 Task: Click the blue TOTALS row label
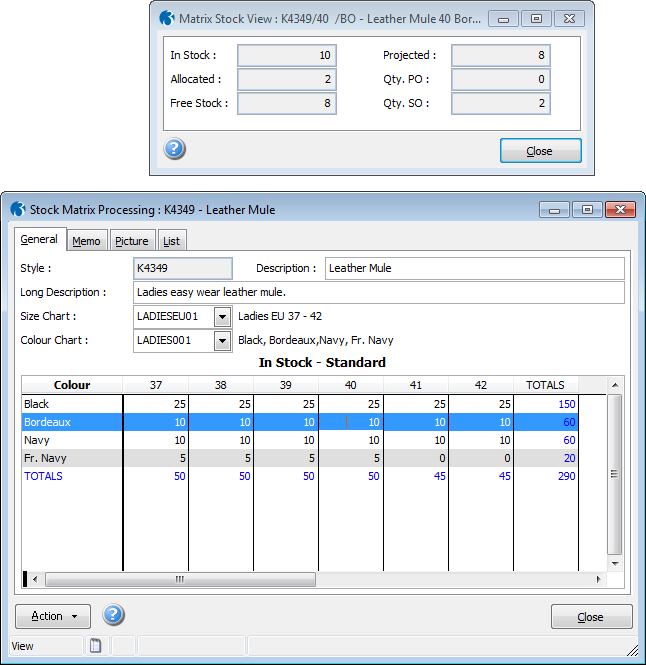43,476
